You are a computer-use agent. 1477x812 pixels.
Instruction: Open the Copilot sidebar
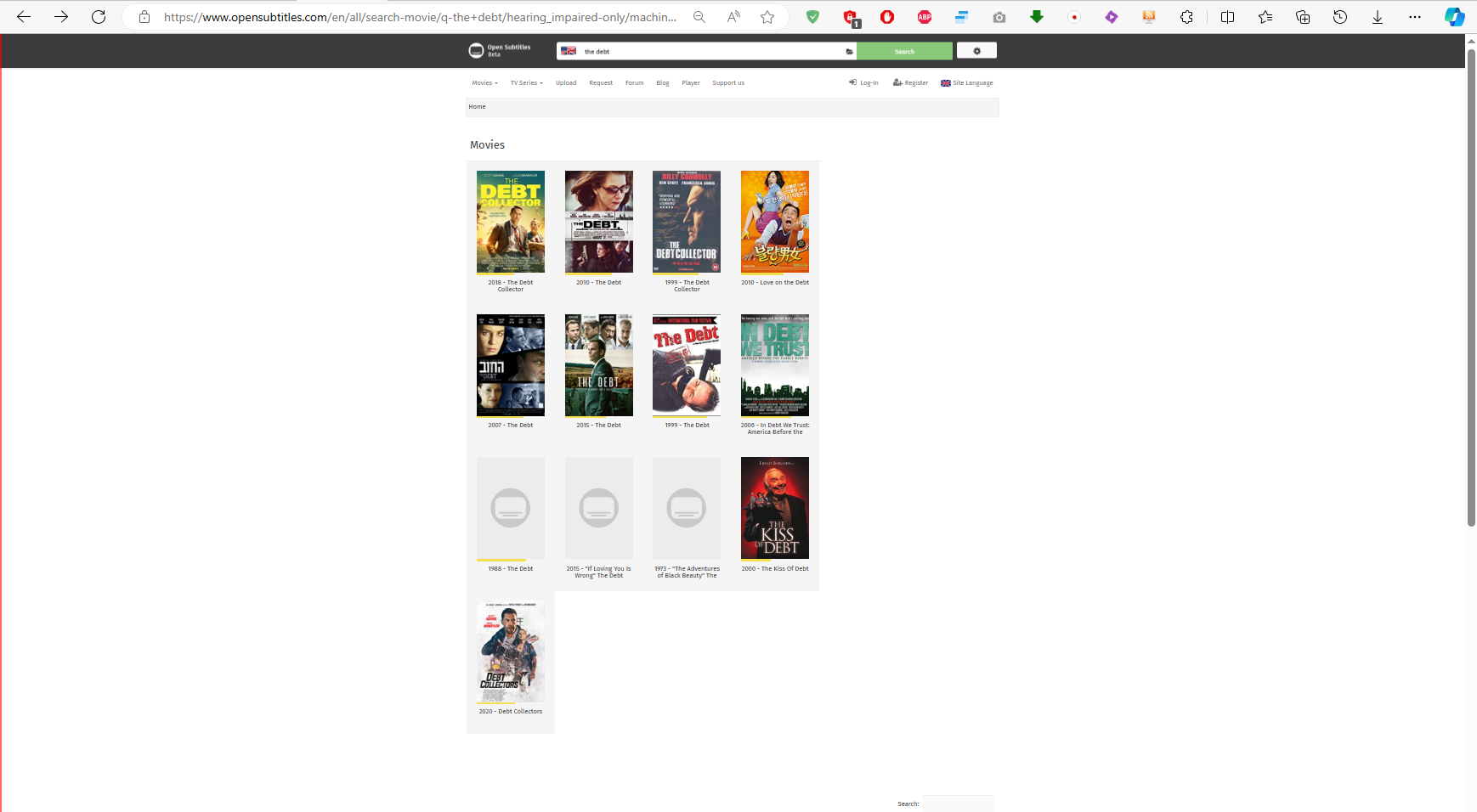[x=1454, y=17]
